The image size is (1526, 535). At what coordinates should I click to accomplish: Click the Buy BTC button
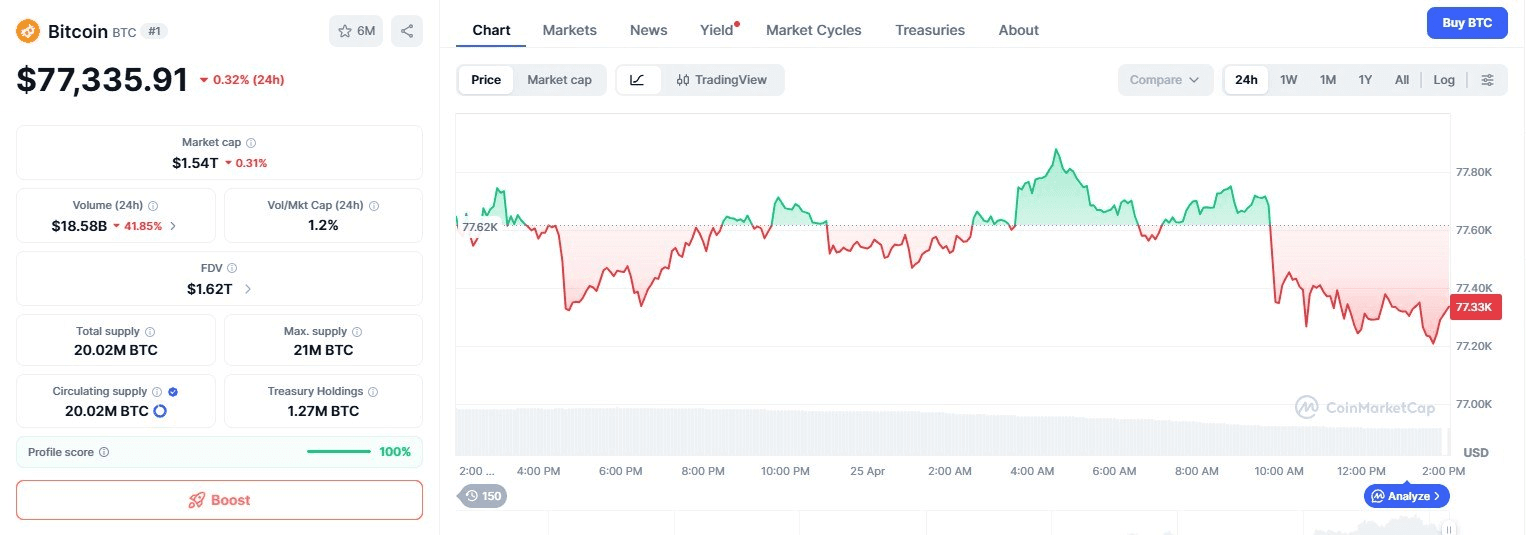click(1467, 23)
